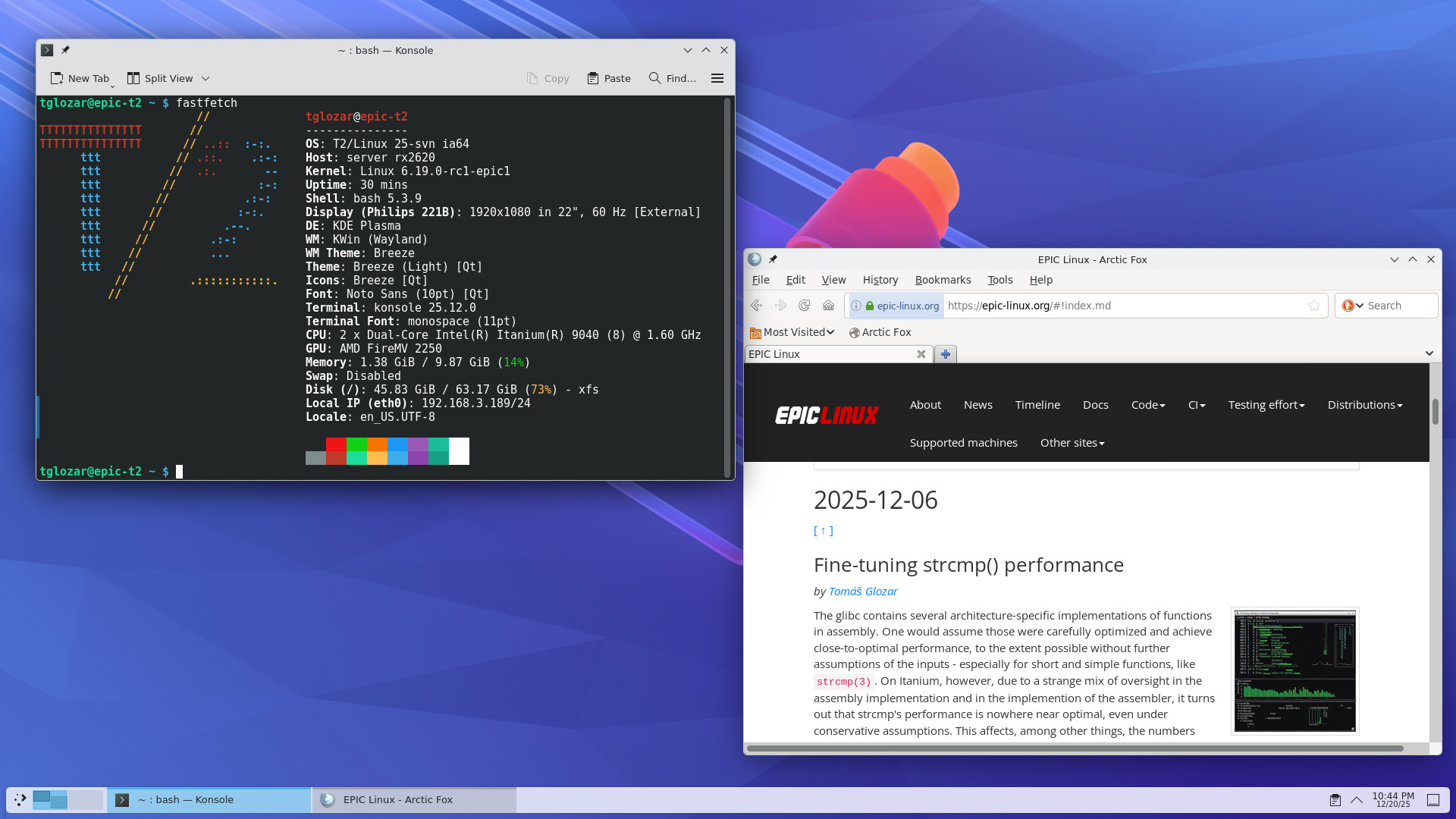Open the Arctic Fox bookmark
This screenshot has width=1456, height=819.
pyautogui.click(x=880, y=332)
